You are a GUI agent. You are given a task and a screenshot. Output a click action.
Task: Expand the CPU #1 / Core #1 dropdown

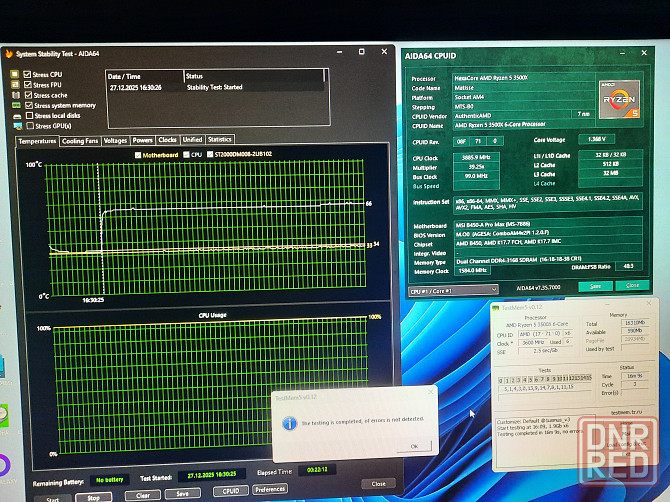453,291
